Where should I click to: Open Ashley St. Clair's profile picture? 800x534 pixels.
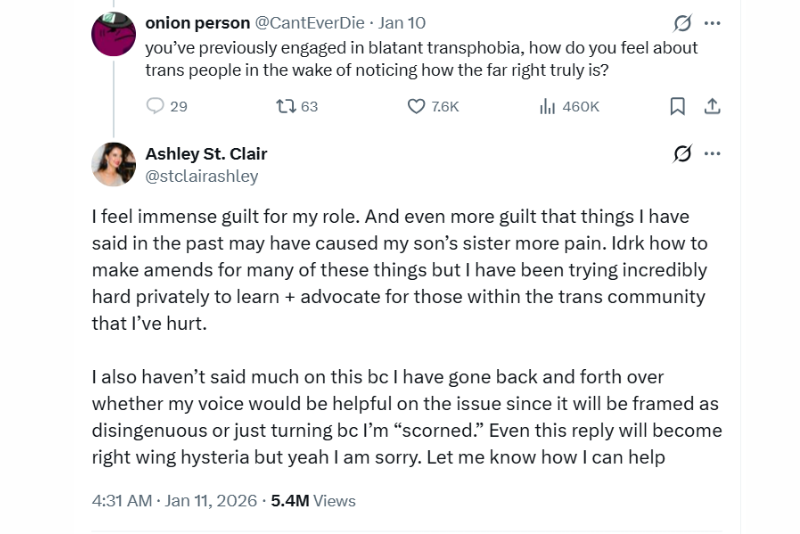point(113,164)
